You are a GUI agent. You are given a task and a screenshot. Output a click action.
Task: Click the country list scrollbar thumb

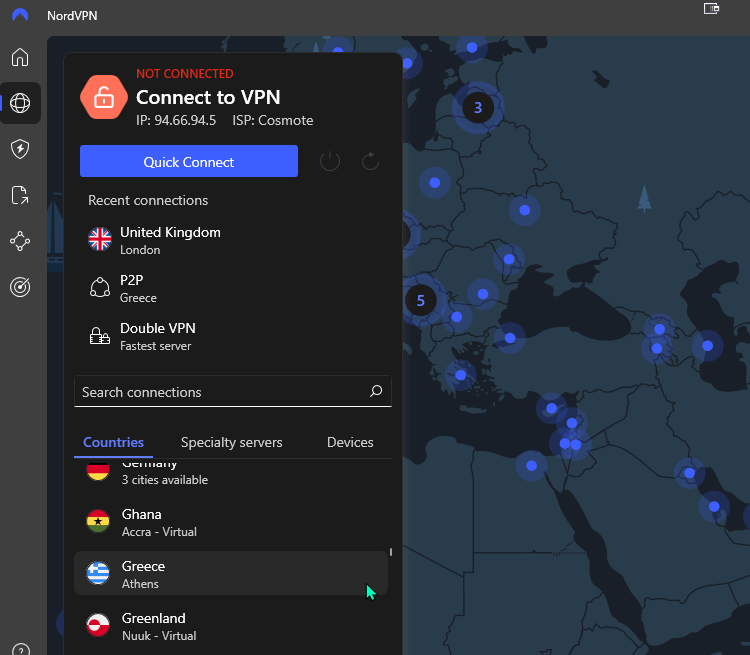tap(391, 552)
